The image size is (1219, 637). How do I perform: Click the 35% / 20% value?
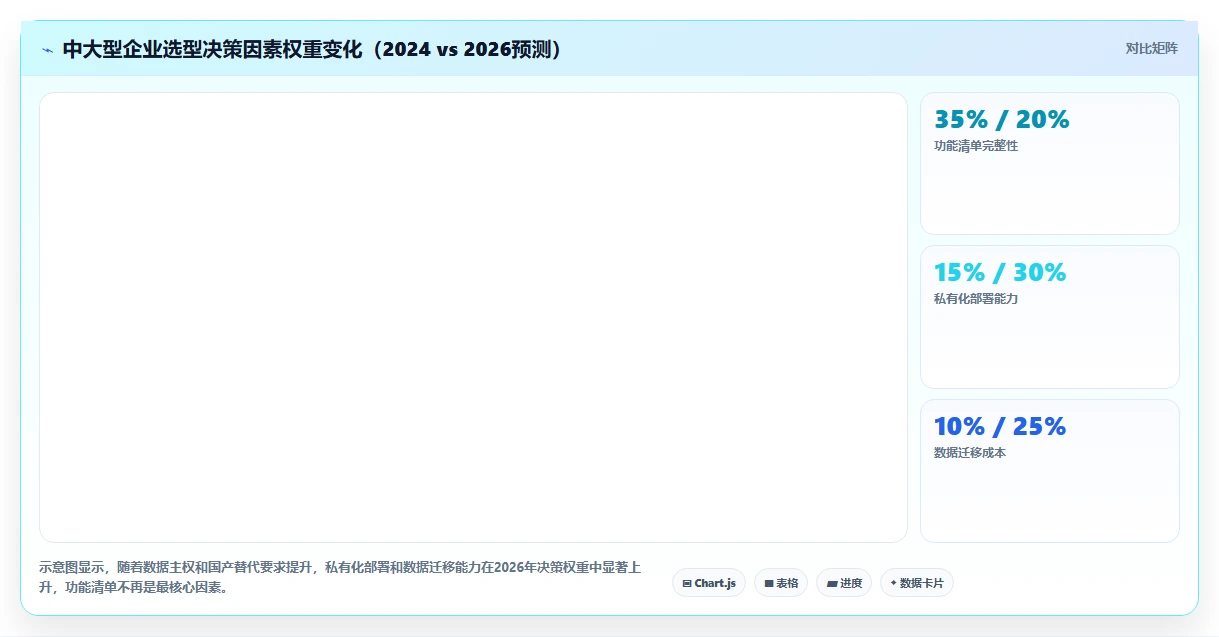pyautogui.click(x=1002, y=120)
